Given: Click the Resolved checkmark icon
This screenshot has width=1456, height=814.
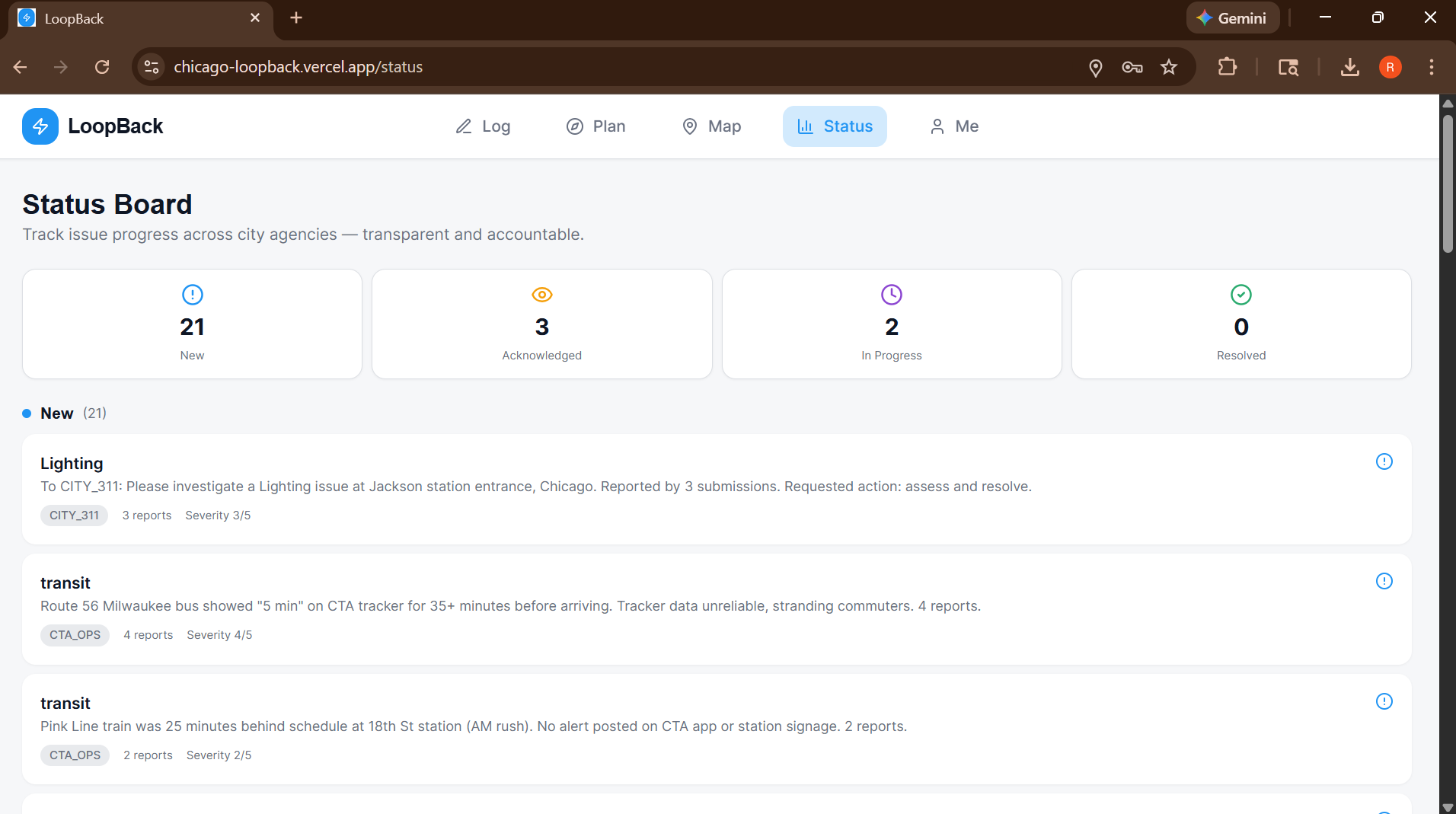Looking at the screenshot, I should click(1241, 295).
